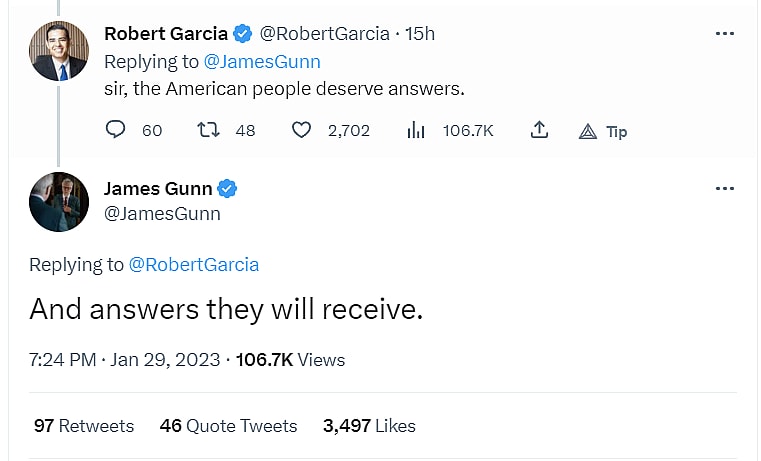The image size is (761, 461).
Task: Click the @JamesGunn mention link in reply
Action: tap(262, 61)
